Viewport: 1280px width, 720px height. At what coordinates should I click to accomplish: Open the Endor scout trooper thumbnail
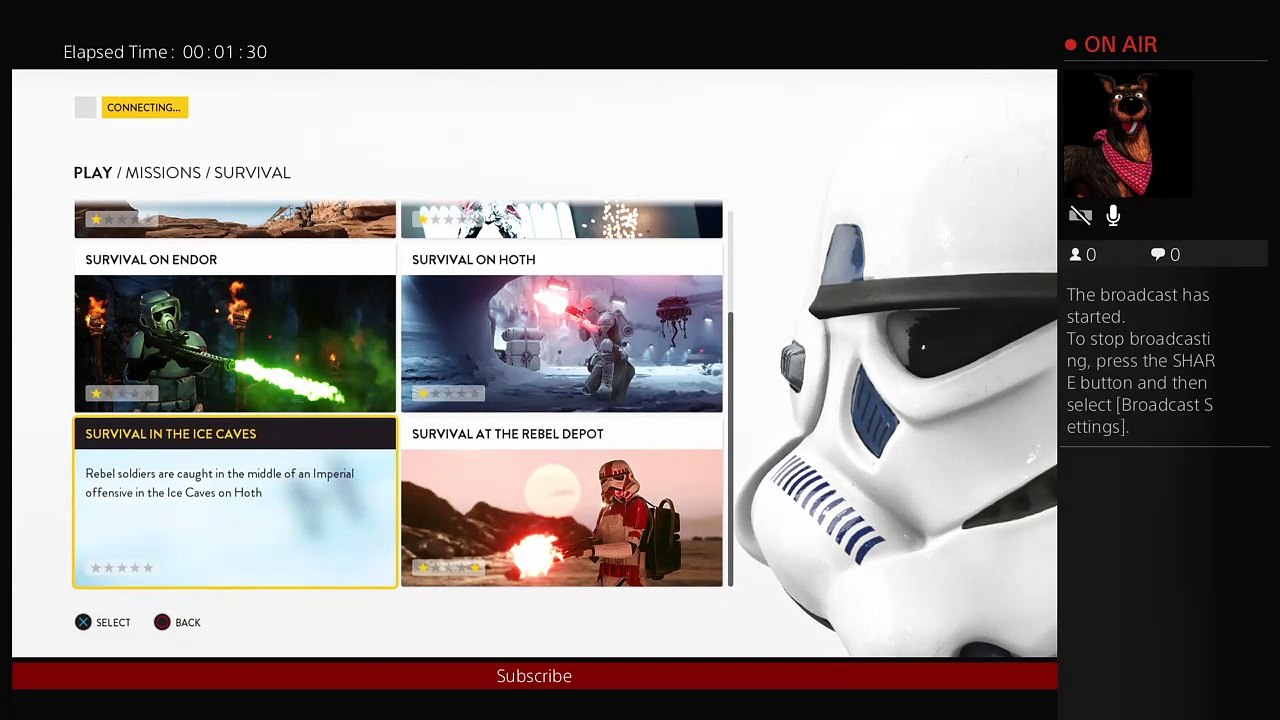[x=235, y=343]
